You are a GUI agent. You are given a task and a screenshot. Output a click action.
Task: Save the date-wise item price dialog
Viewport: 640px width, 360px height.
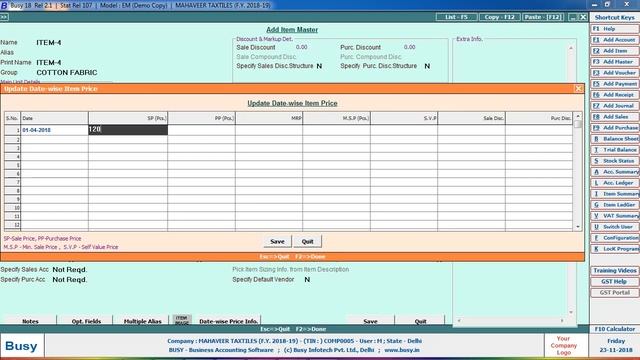tap(277, 242)
